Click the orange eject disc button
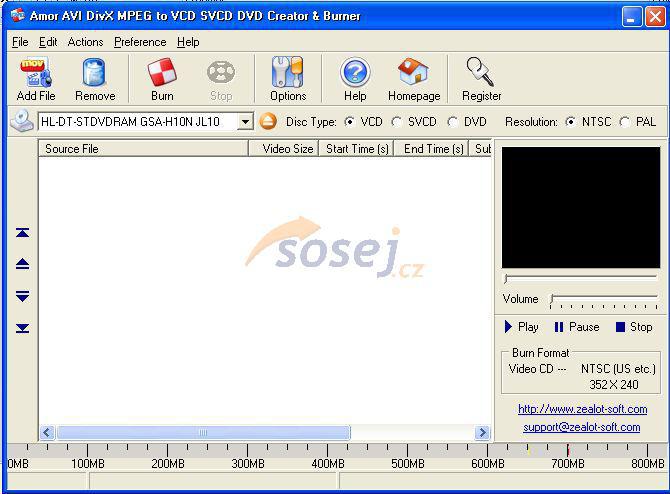Screen dimensions: 670x494 (x=268, y=122)
